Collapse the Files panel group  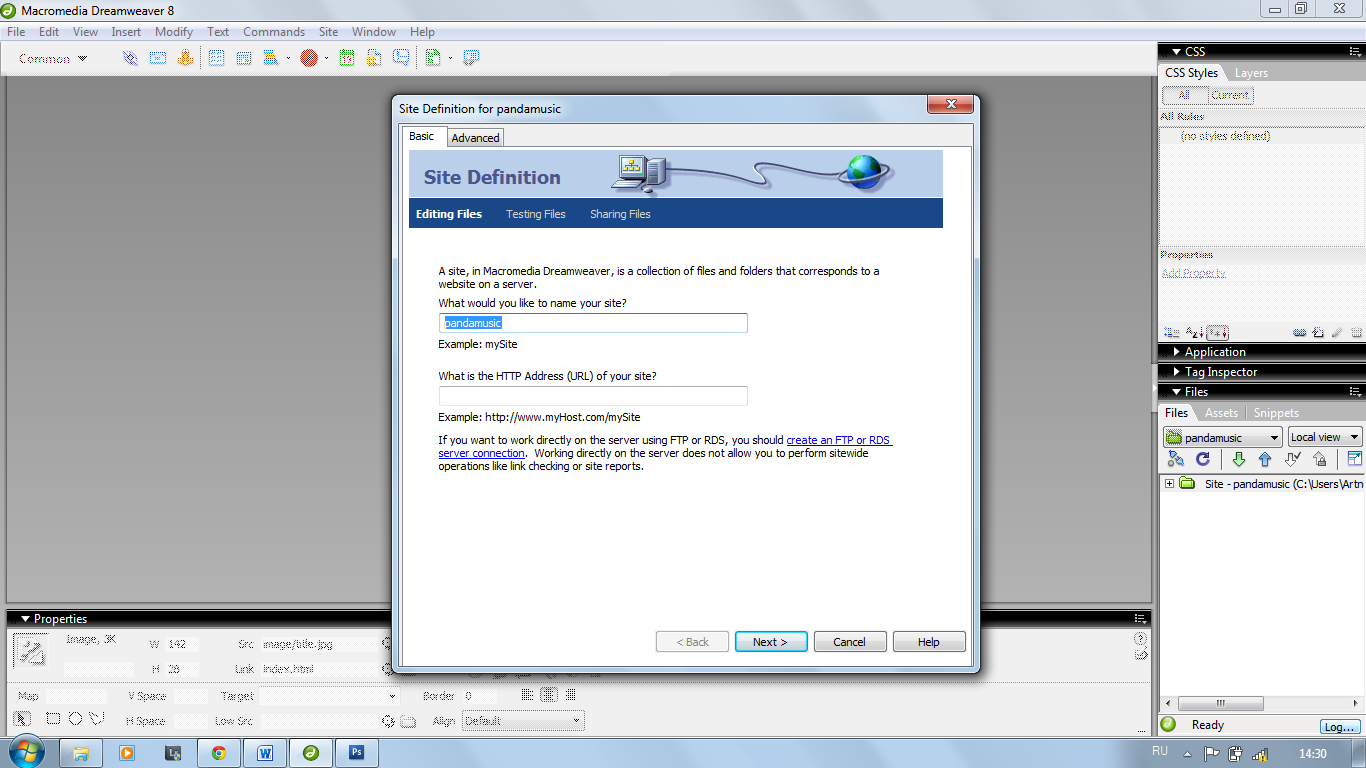tap(1176, 392)
